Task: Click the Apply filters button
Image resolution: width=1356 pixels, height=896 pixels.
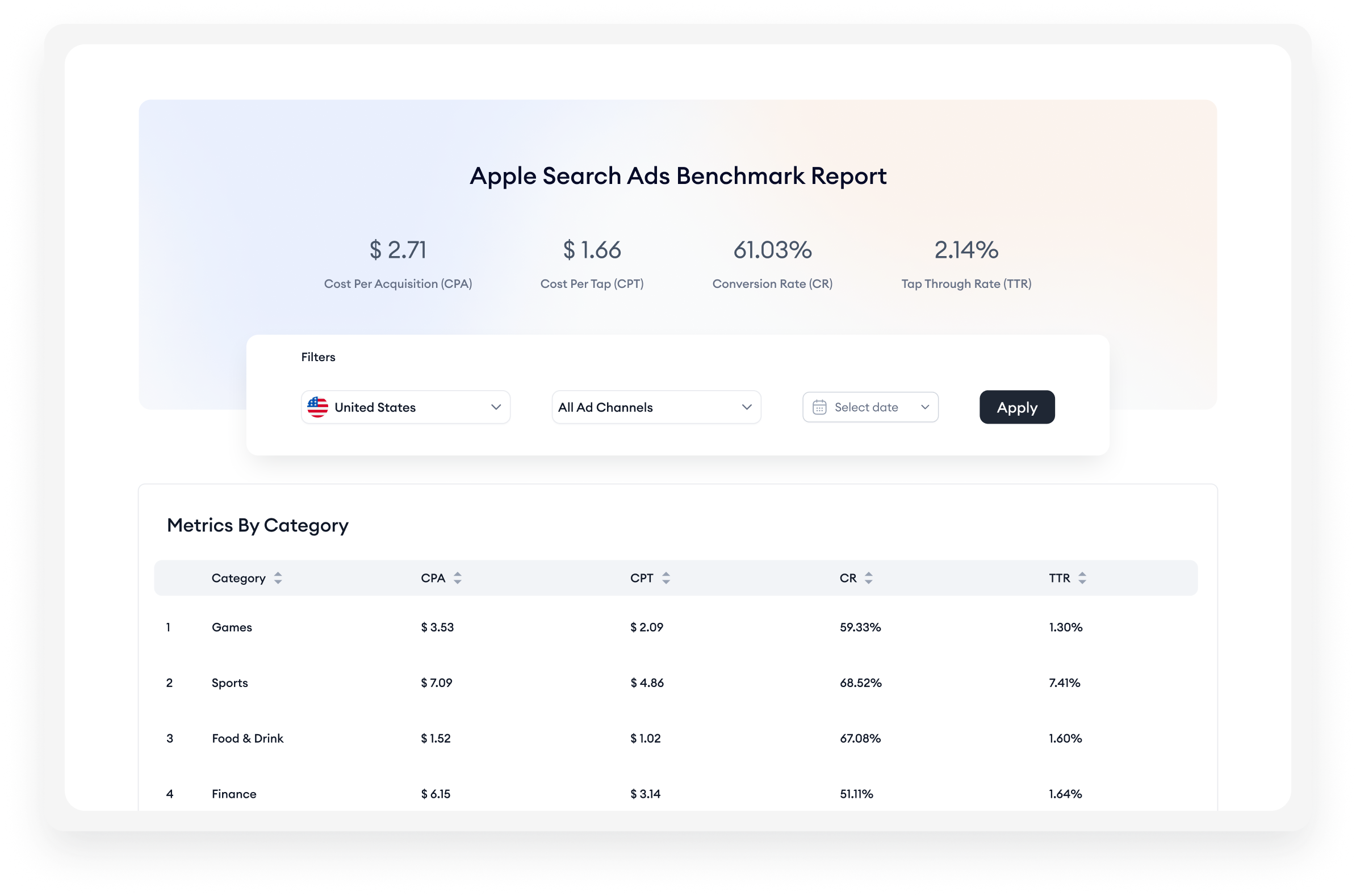Action: click(1016, 407)
